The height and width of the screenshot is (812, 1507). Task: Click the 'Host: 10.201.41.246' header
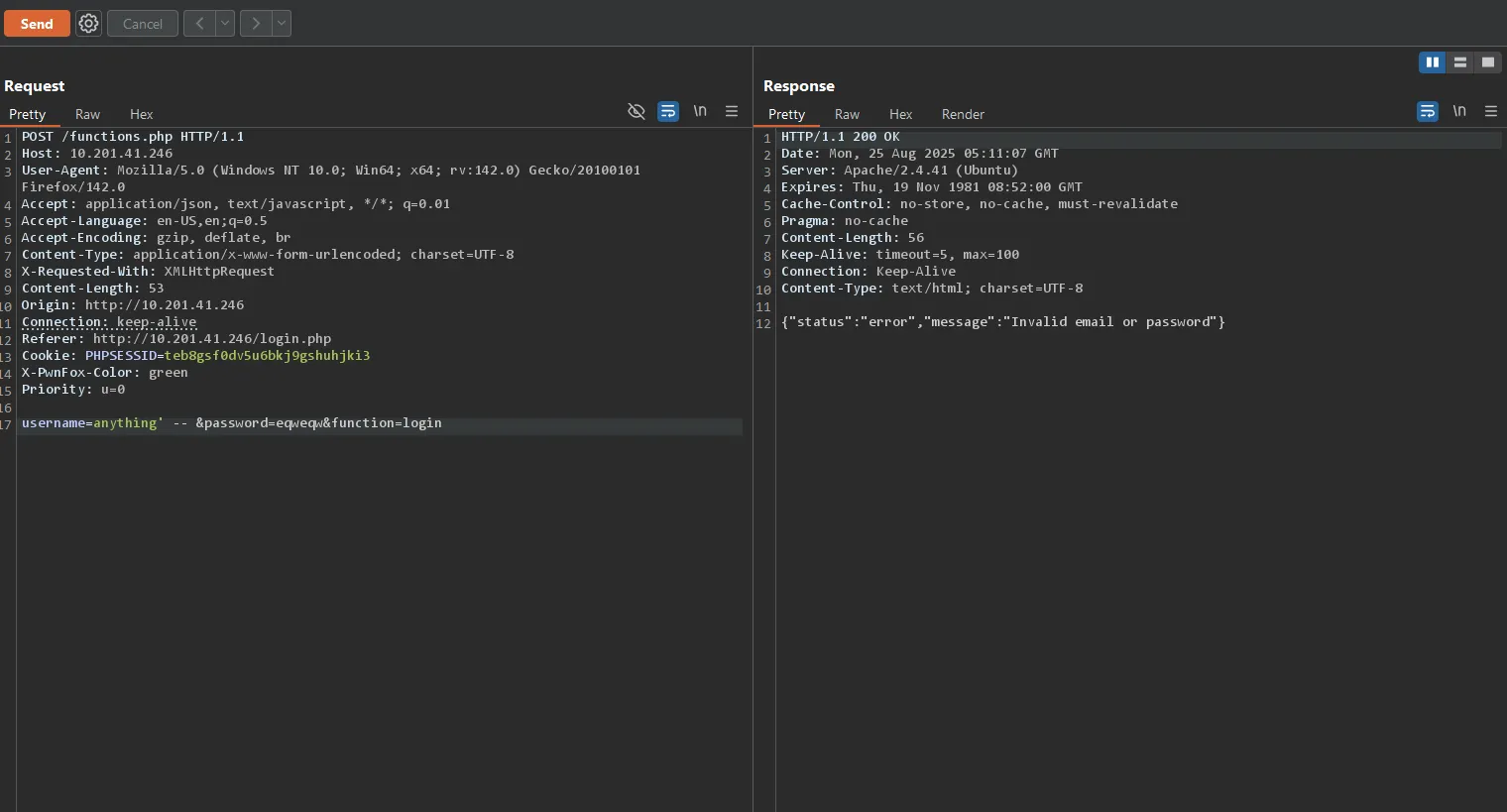tap(97, 154)
